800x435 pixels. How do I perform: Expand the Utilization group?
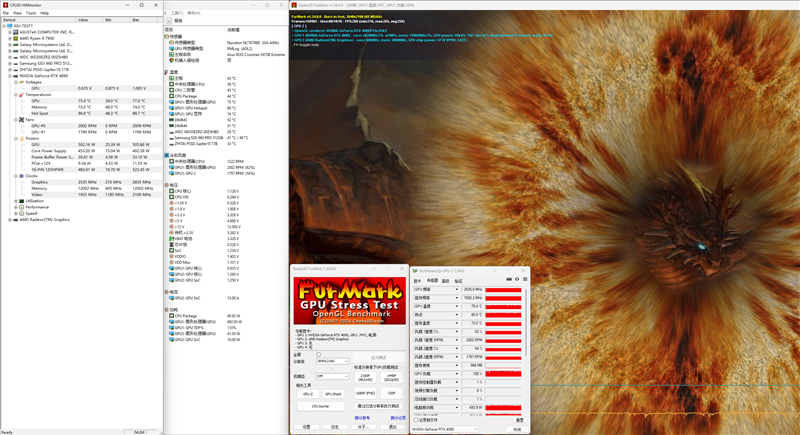click(x=16, y=201)
